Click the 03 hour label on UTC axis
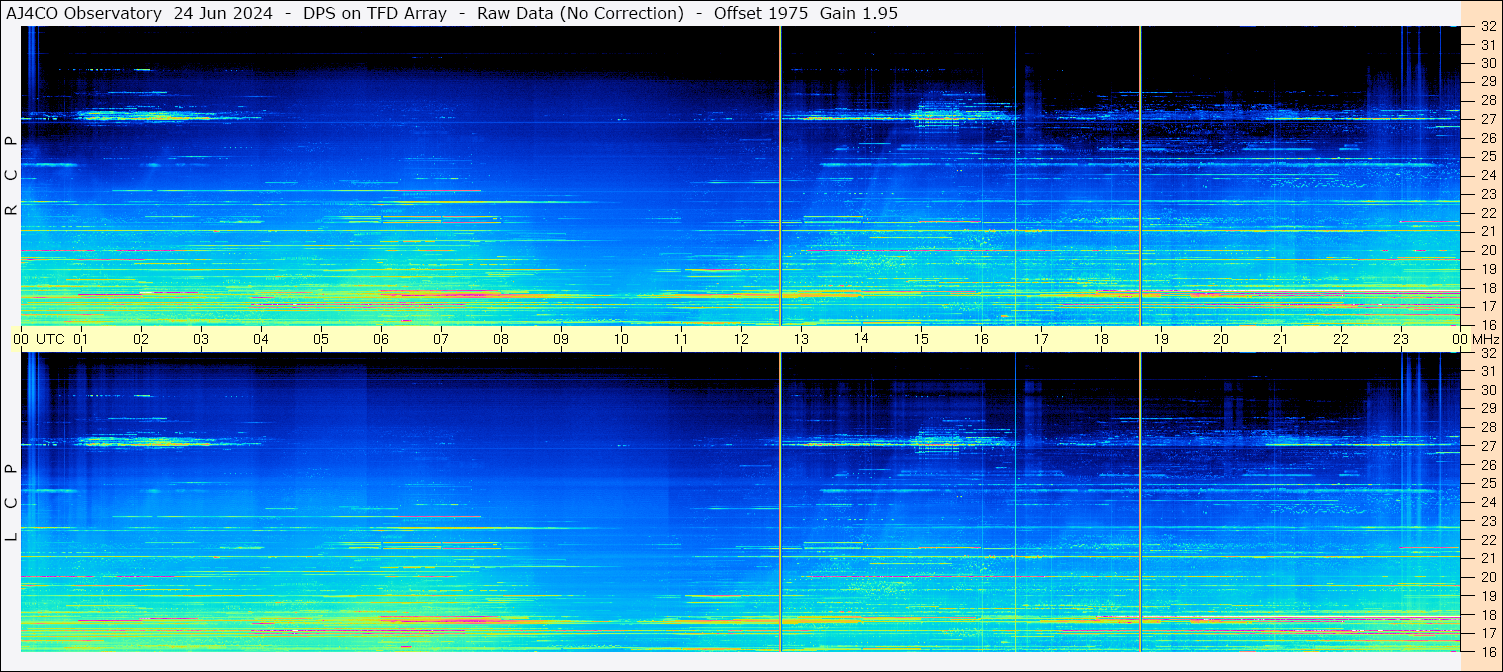 pyautogui.click(x=201, y=339)
